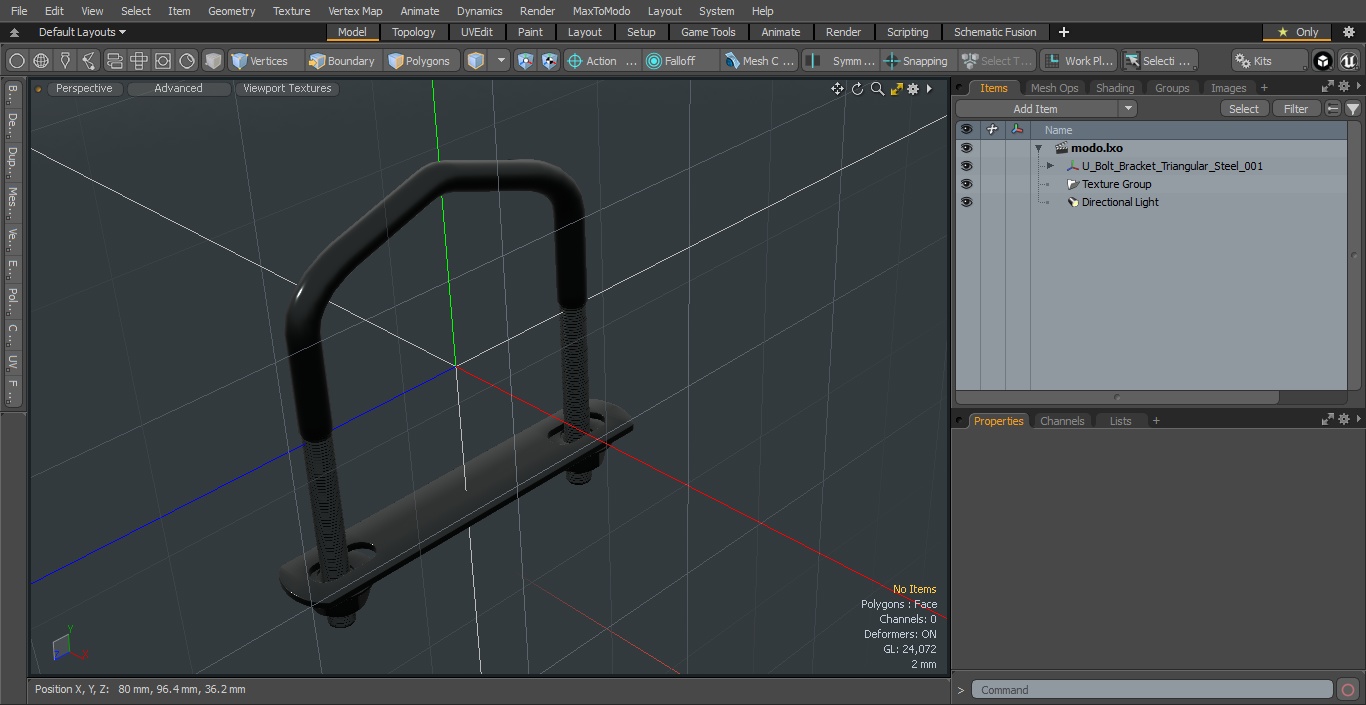Click the Filter button in Items panel
The width and height of the screenshot is (1366, 705).
tap(1296, 109)
